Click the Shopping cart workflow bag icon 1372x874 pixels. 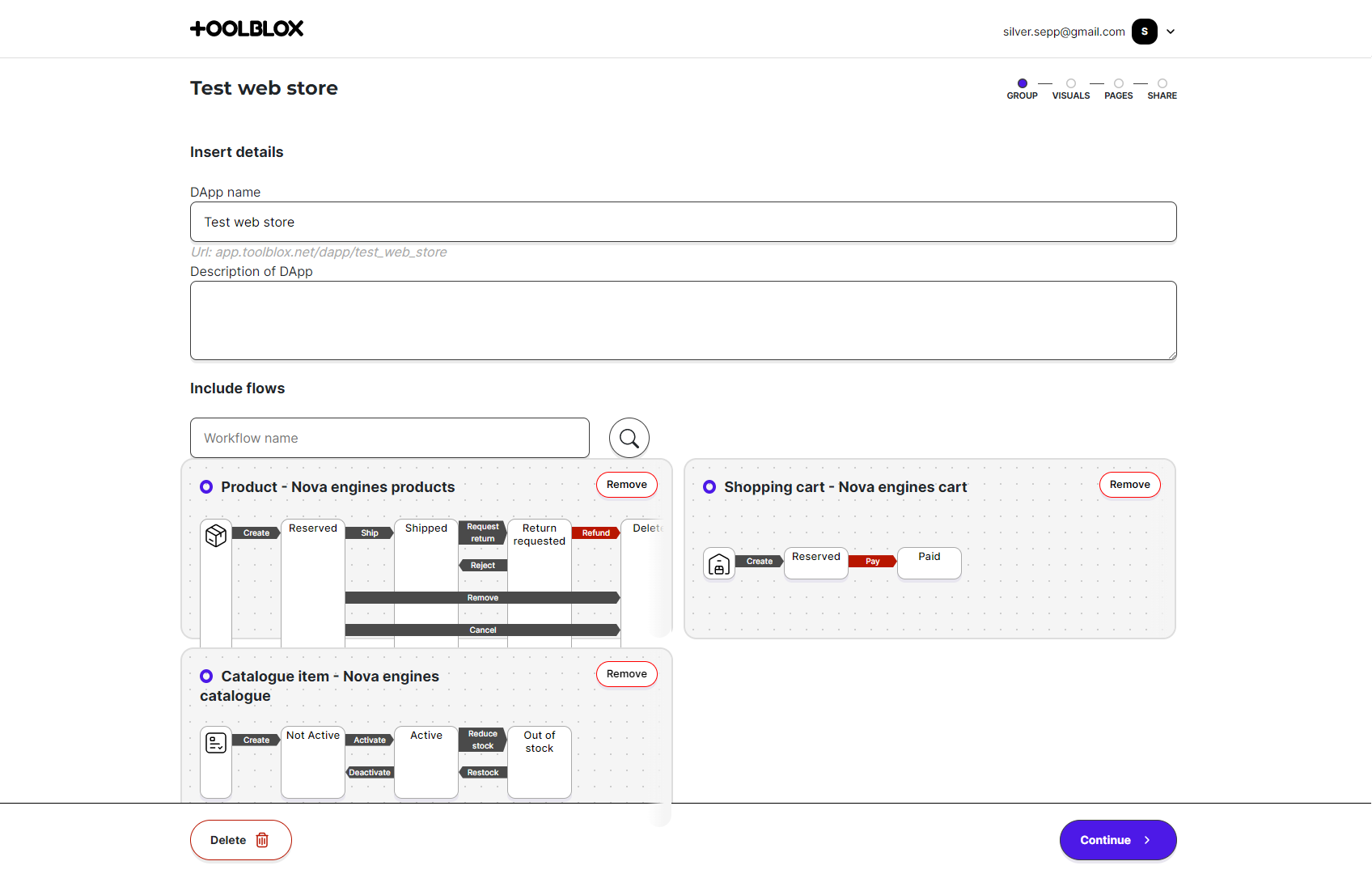point(719,564)
